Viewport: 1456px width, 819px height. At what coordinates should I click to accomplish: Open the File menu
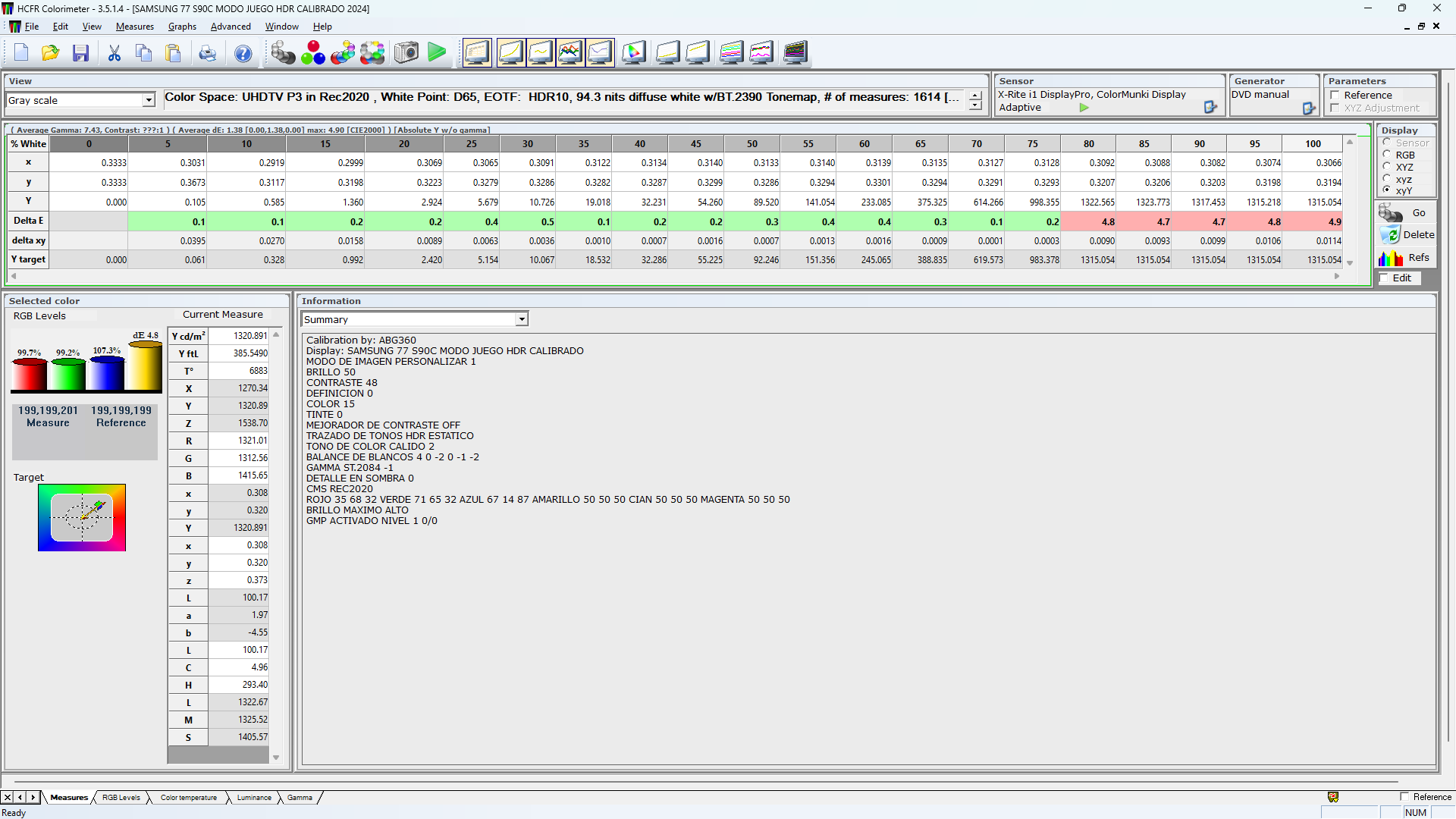(x=32, y=27)
